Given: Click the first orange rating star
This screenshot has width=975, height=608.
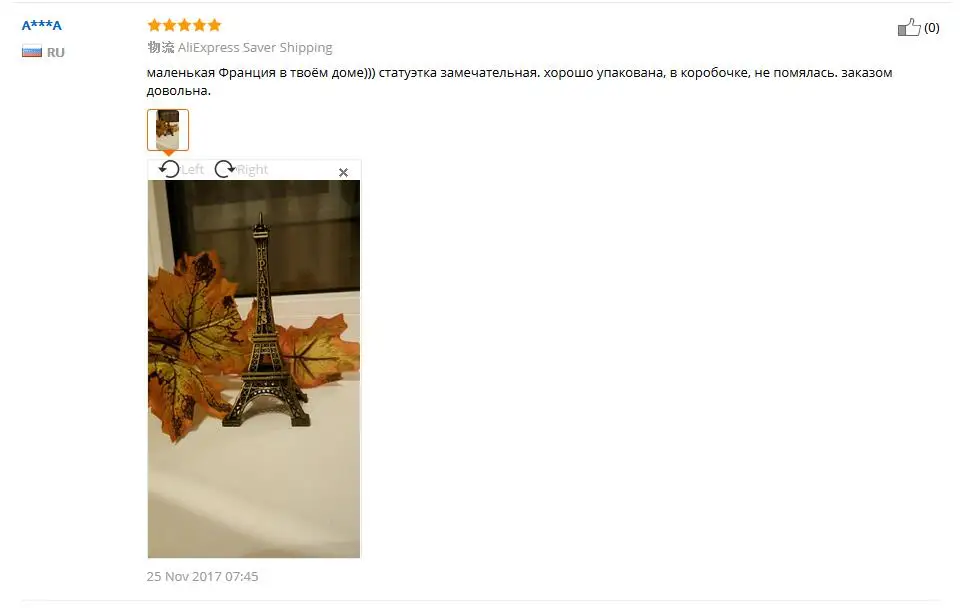Looking at the screenshot, I should (x=154, y=25).
